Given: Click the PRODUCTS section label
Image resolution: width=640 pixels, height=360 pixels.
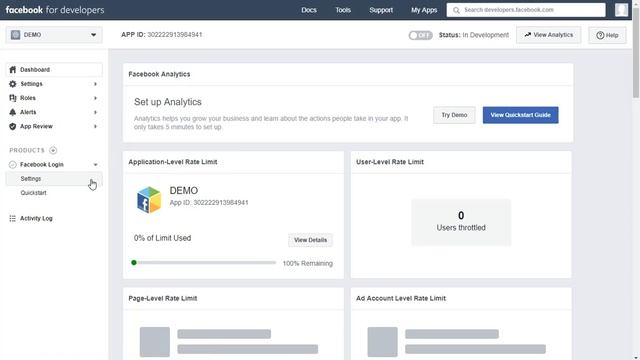Looking at the screenshot, I should click(27, 150).
